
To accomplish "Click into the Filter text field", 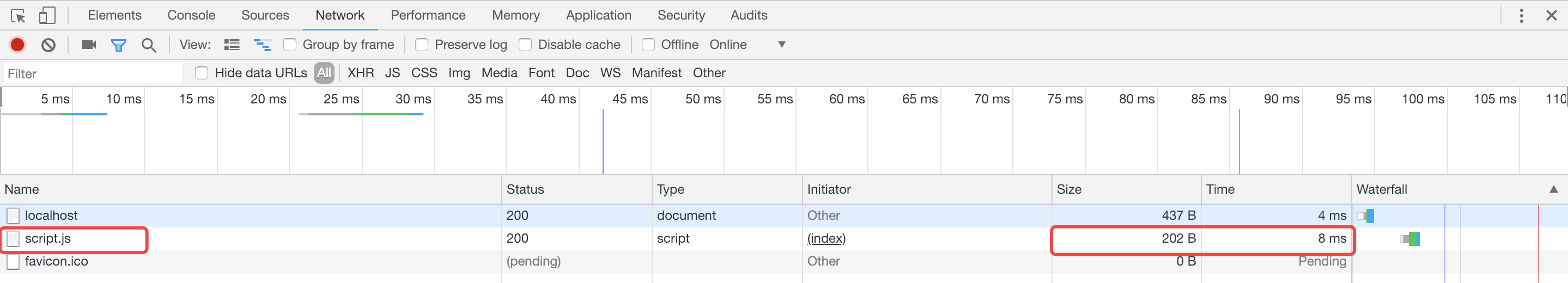I will click(x=93, y=73).
